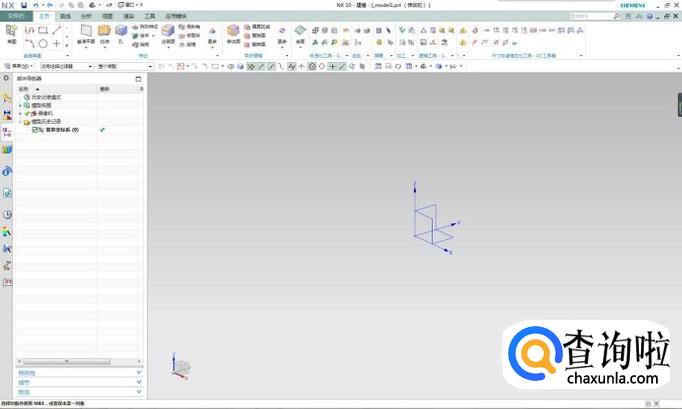Launch the Move Face synchronous tool

[x=233, y=34]
